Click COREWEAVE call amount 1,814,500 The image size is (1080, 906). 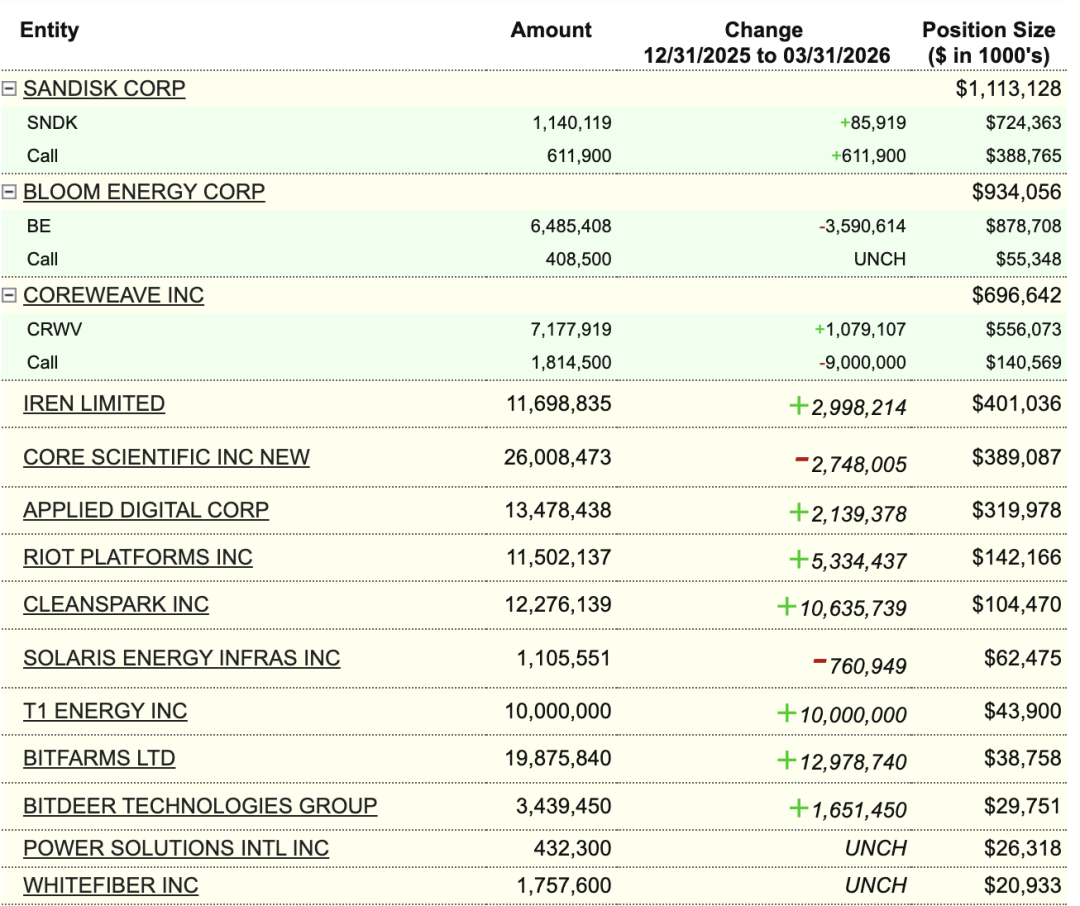click(x=571, y=362)
